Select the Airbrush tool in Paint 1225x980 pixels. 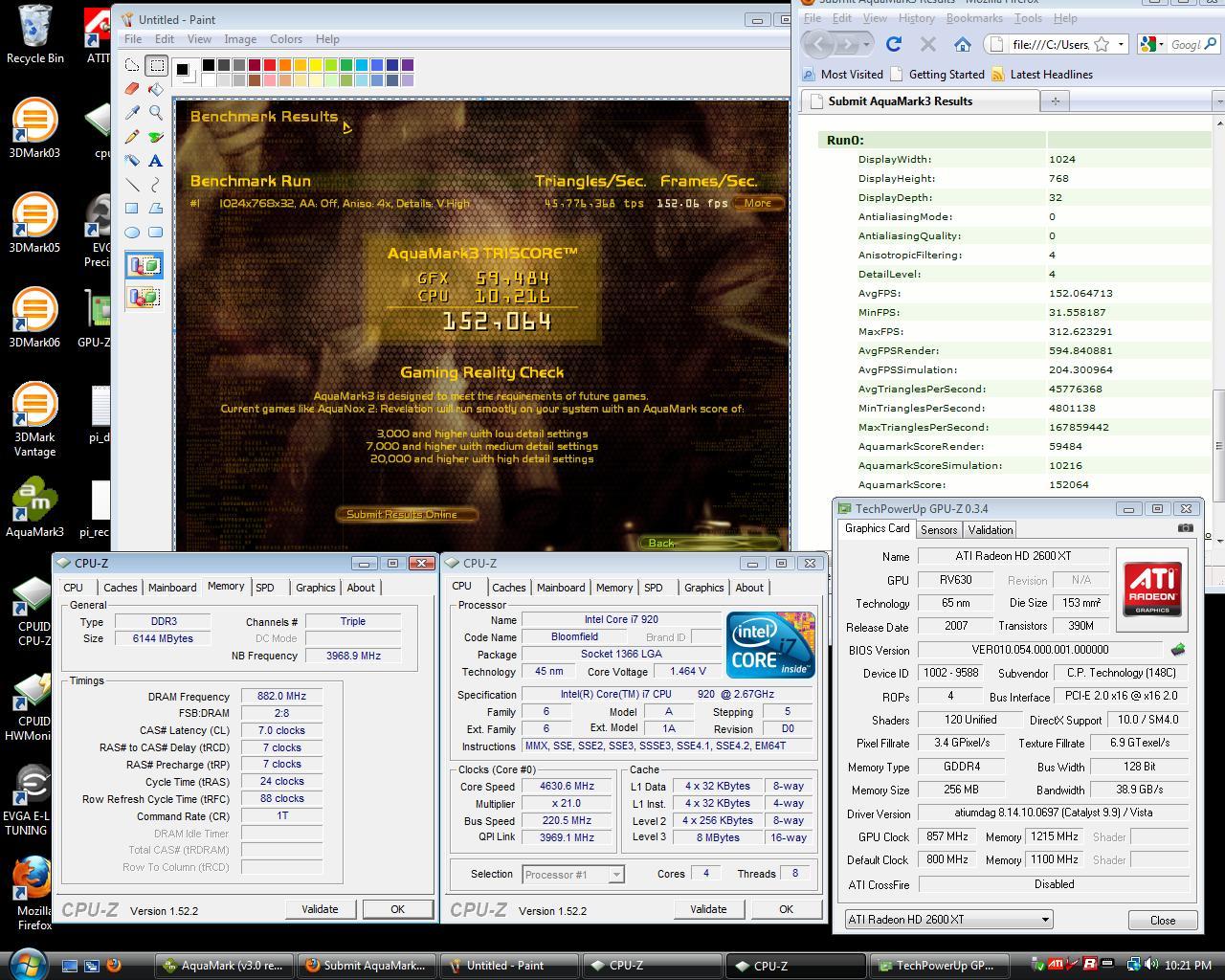(x=132, y=161)
